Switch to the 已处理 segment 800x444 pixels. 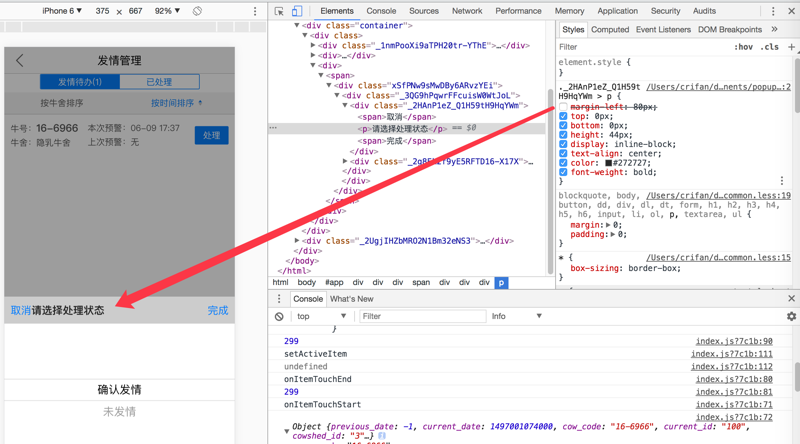[x=159, y=82]
